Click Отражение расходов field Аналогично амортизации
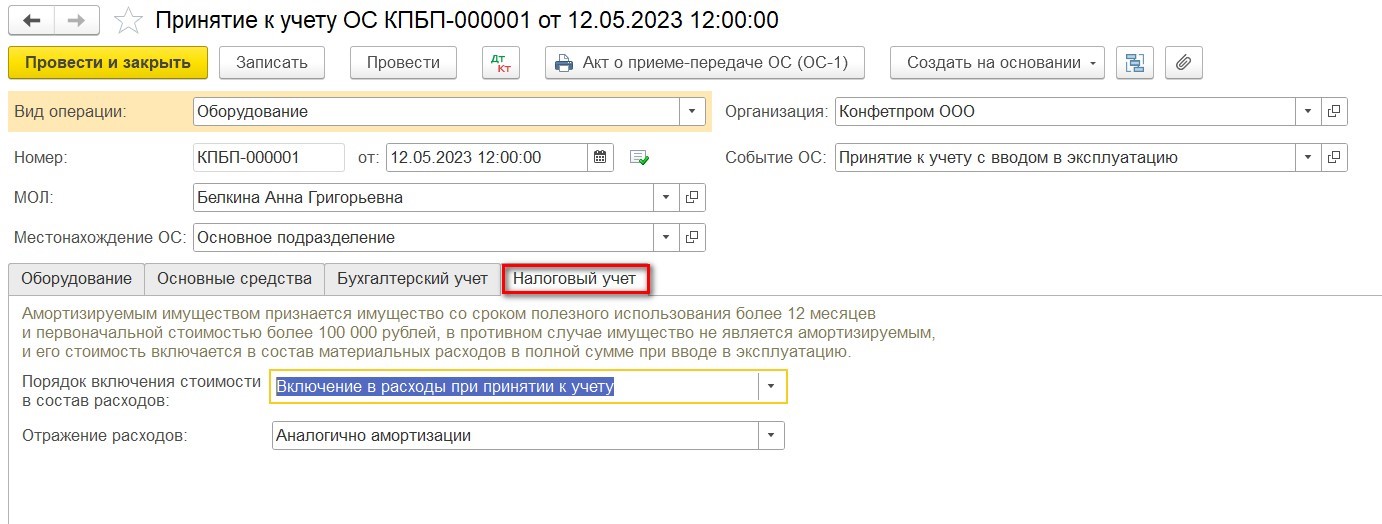Screen dimensions: 1382x524 [515, 436]
